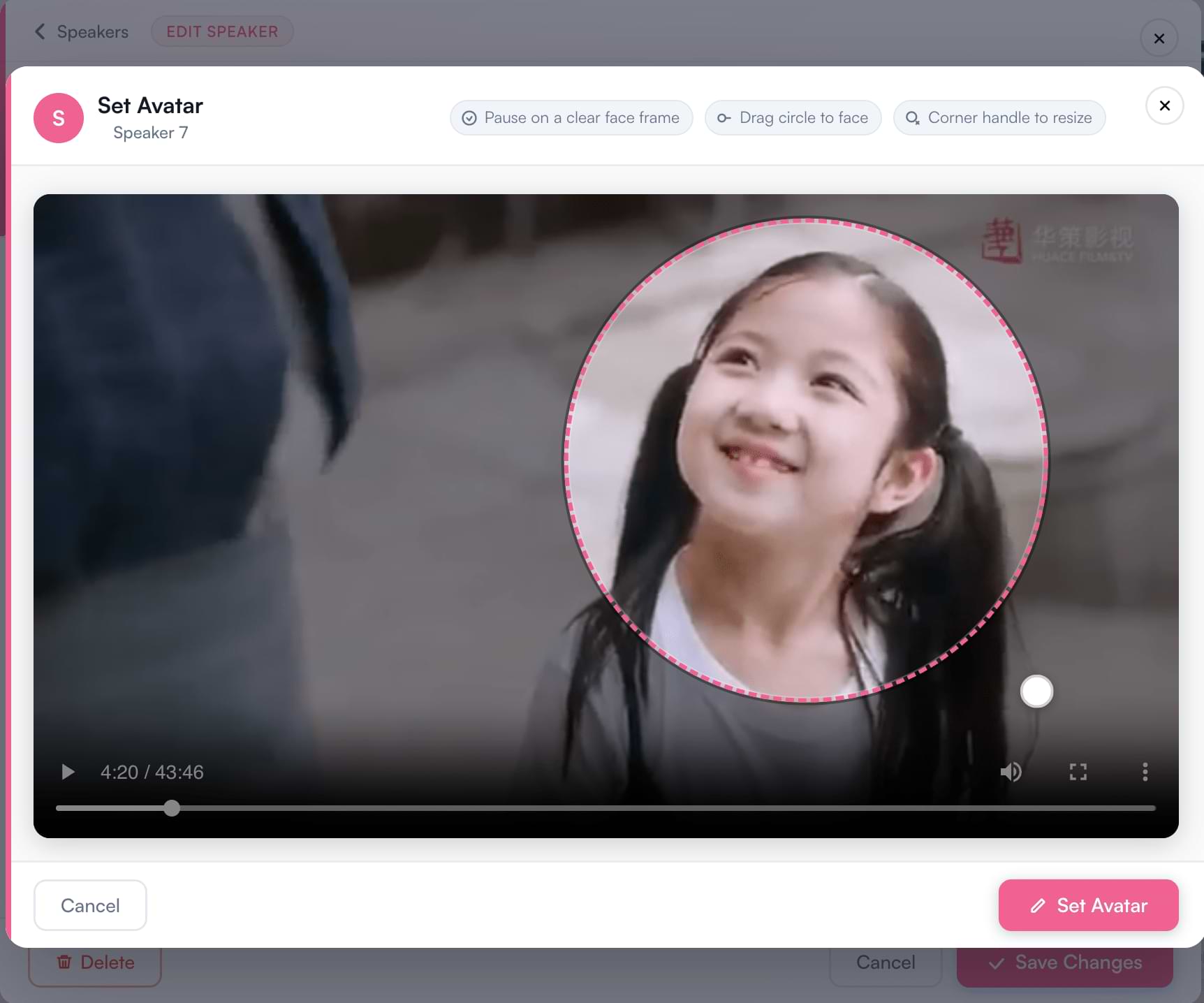Click the Set Avatar dialog title
This screenshot has height=1003, width=1204.
coord(150,105)
